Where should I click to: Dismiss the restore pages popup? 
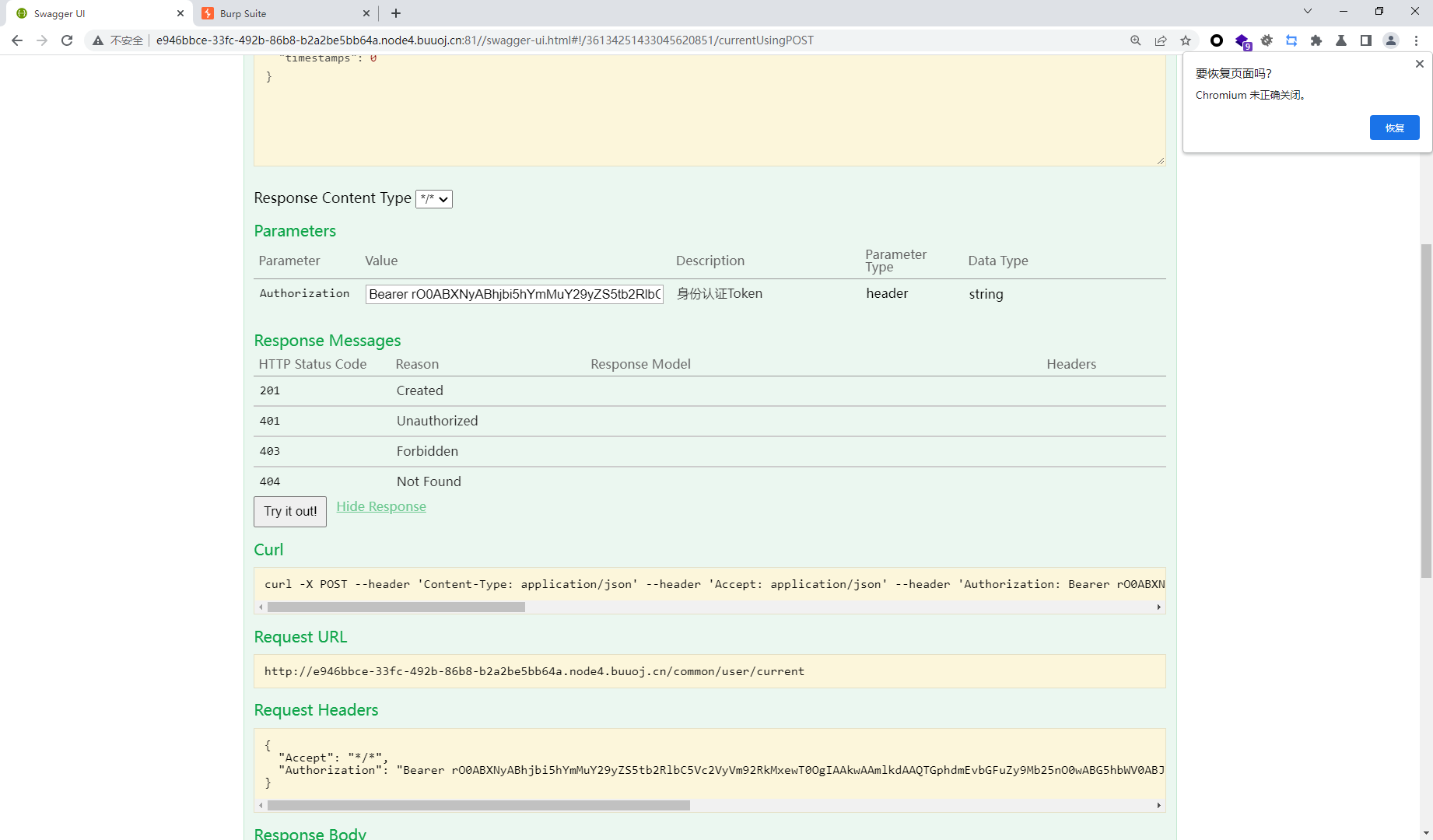[x=1420, y=64]
